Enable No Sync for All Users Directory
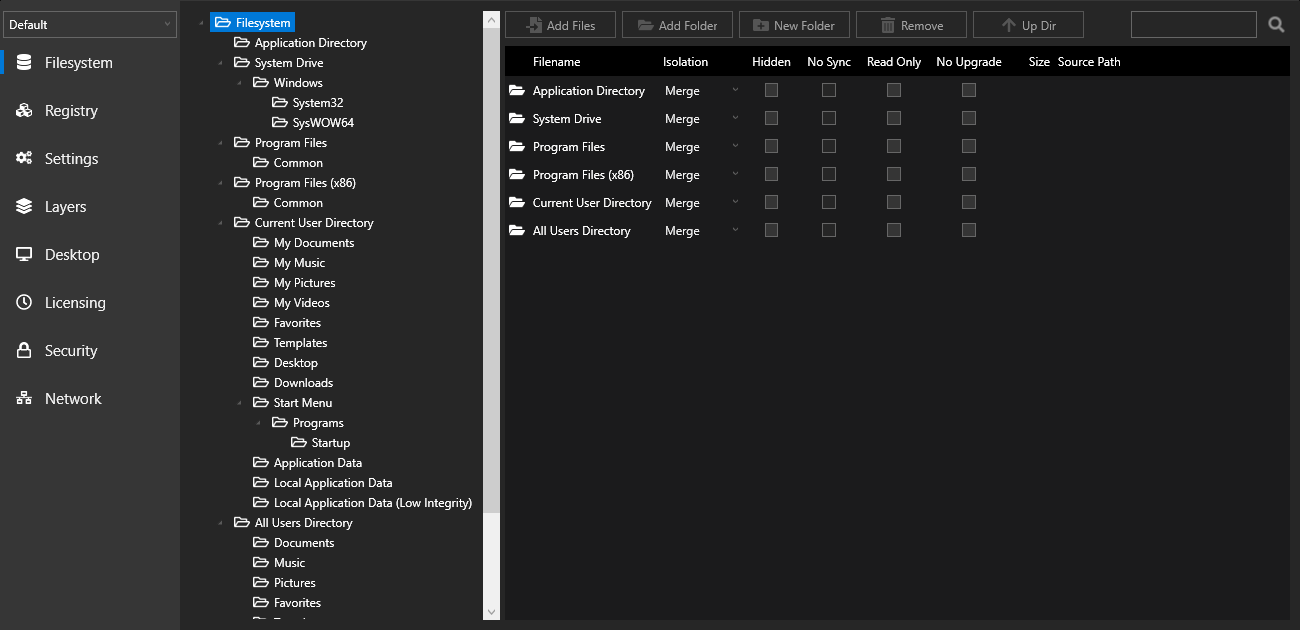This screenshot has height=630, width=1300. tap(829, 230)
